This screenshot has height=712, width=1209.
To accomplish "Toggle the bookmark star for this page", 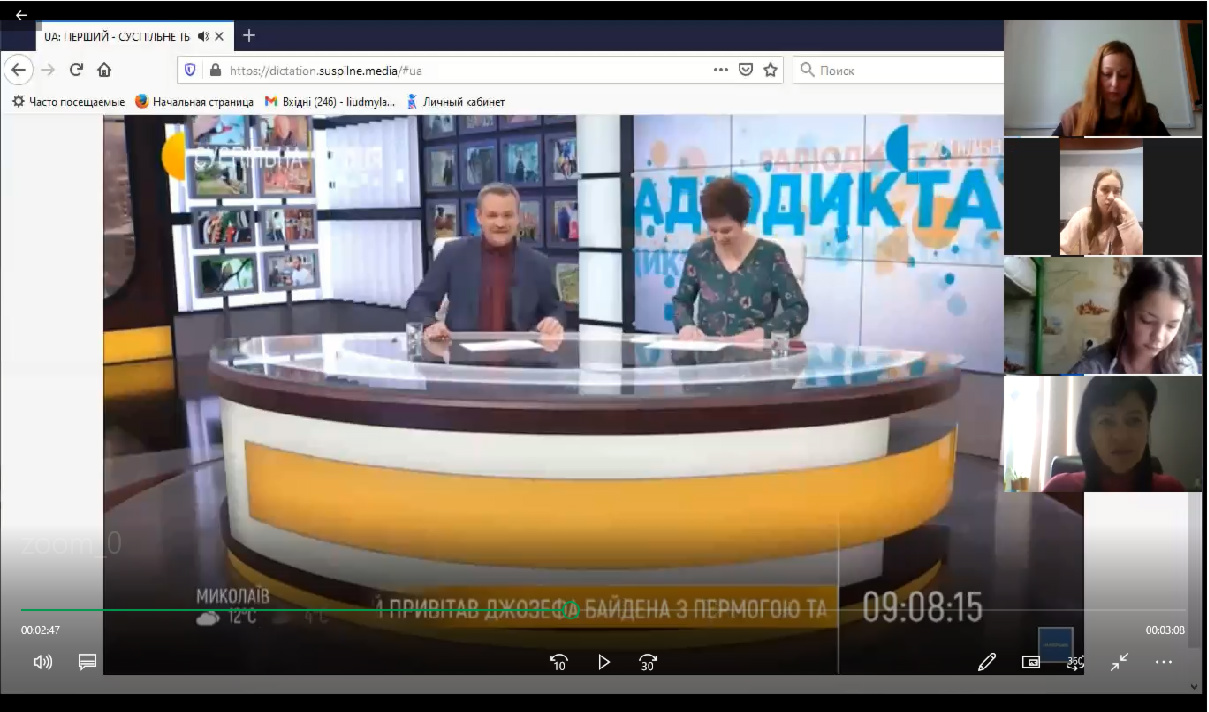I will pyautogui.click(x=771, y=70).
